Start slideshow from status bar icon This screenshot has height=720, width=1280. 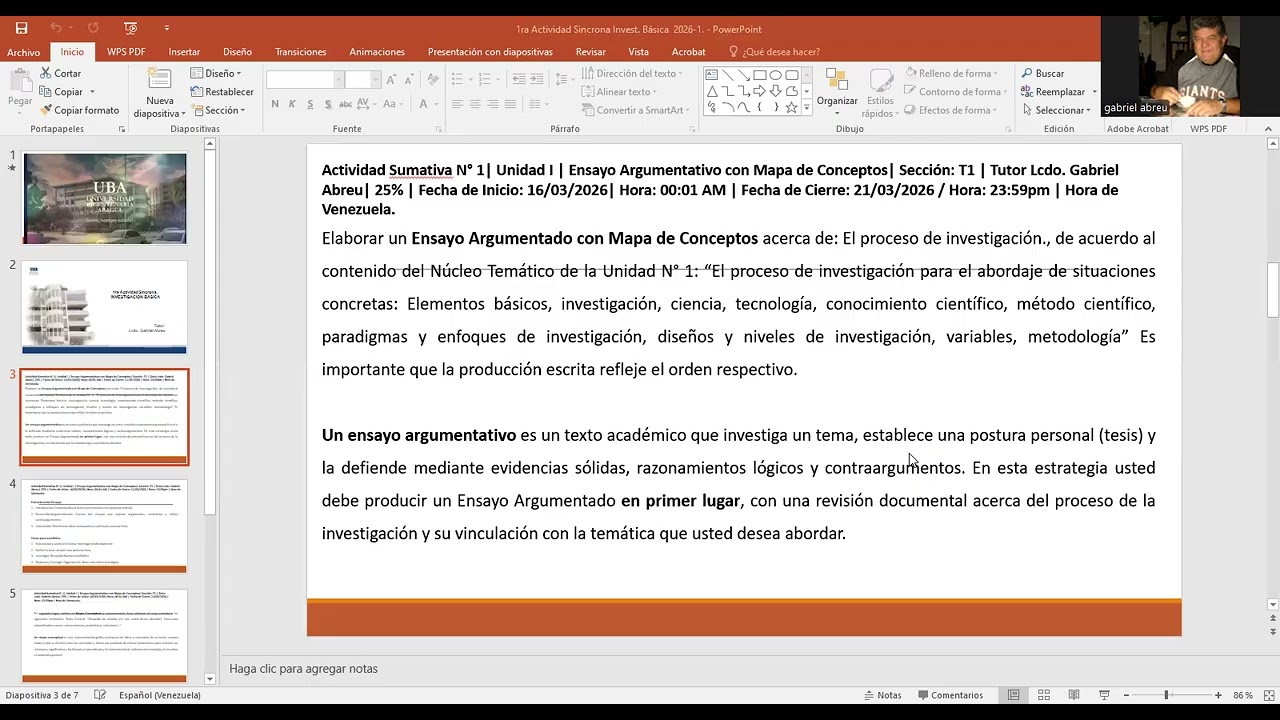[1104, 695]
